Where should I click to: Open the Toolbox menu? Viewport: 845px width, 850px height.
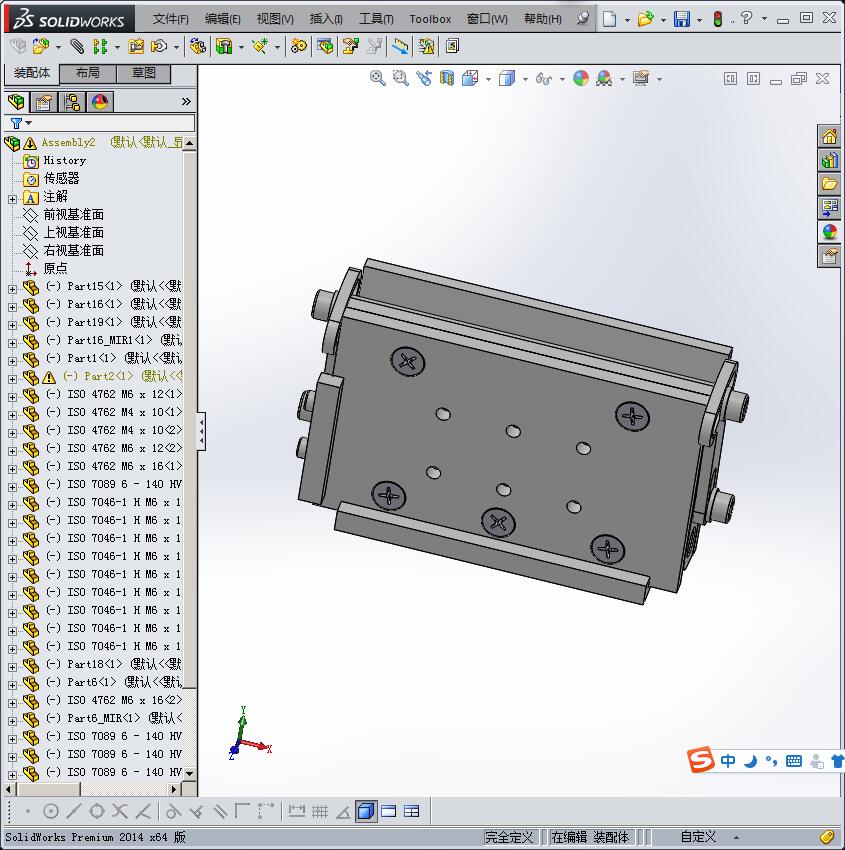coord(430,19)
